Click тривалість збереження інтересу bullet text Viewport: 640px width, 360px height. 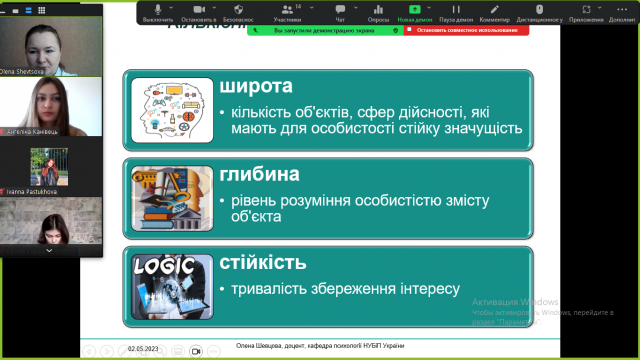[x=345, y=289]
